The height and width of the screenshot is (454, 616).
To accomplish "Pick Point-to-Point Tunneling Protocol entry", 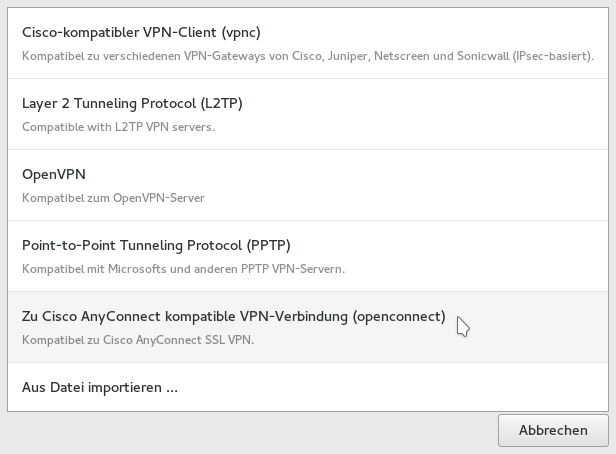I will click(x=155, y=245).
